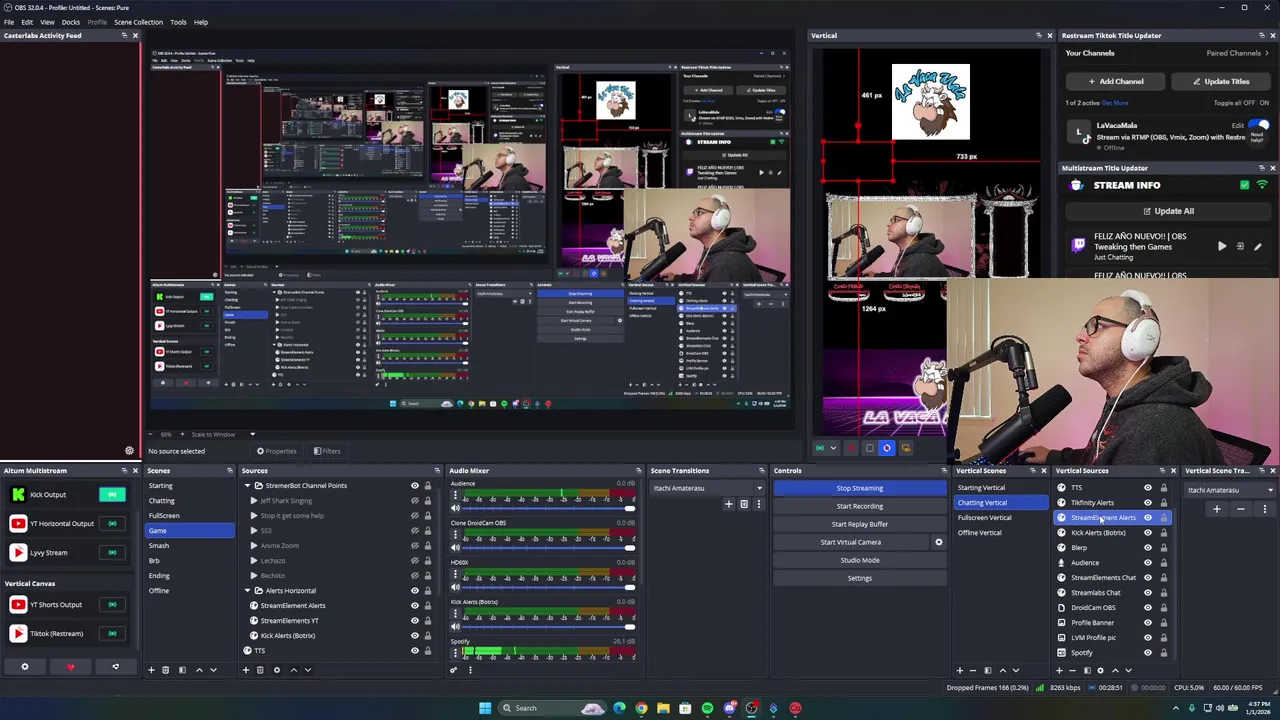
Task: Click the Kick logo icon in Aitum Multistream
Action: pos(18,494)
